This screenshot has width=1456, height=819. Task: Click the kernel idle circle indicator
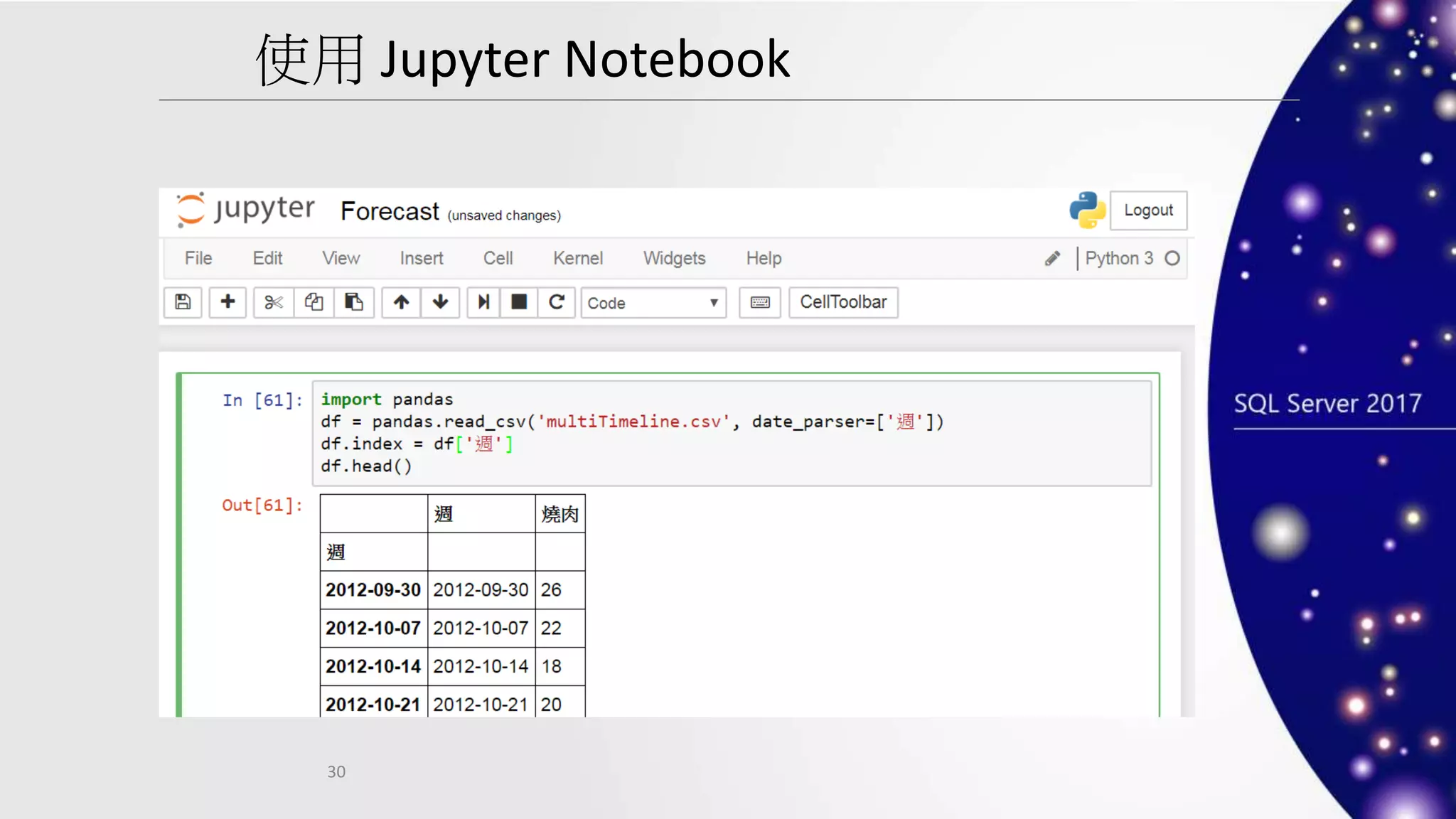click(1172, 259)
